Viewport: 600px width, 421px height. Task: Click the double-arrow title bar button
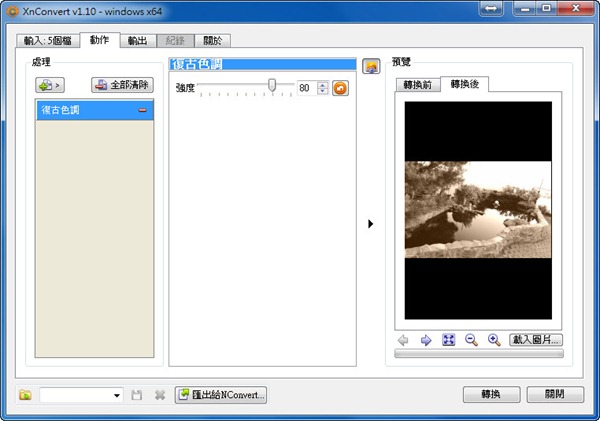[x=491, y=8]
